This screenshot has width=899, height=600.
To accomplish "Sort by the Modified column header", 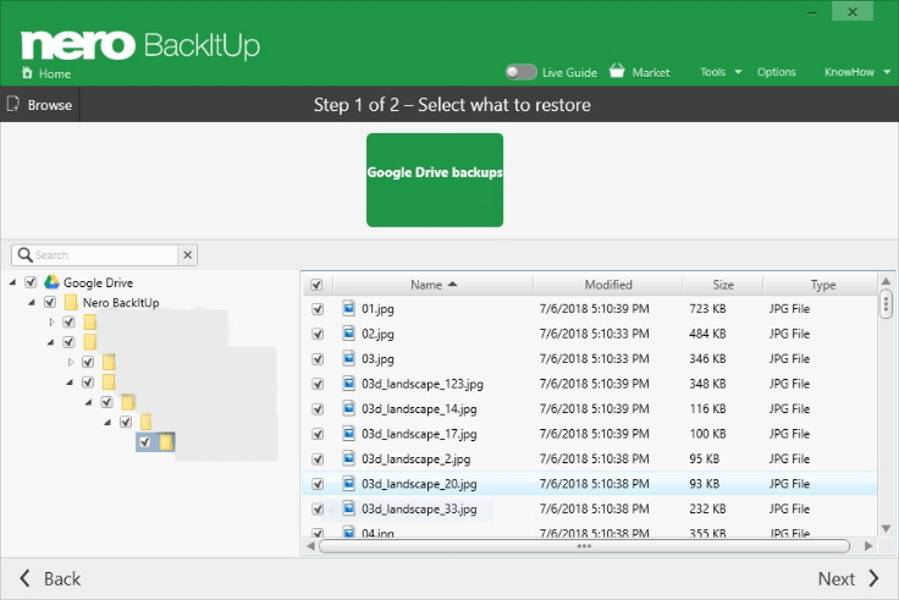I will point(608,285).
